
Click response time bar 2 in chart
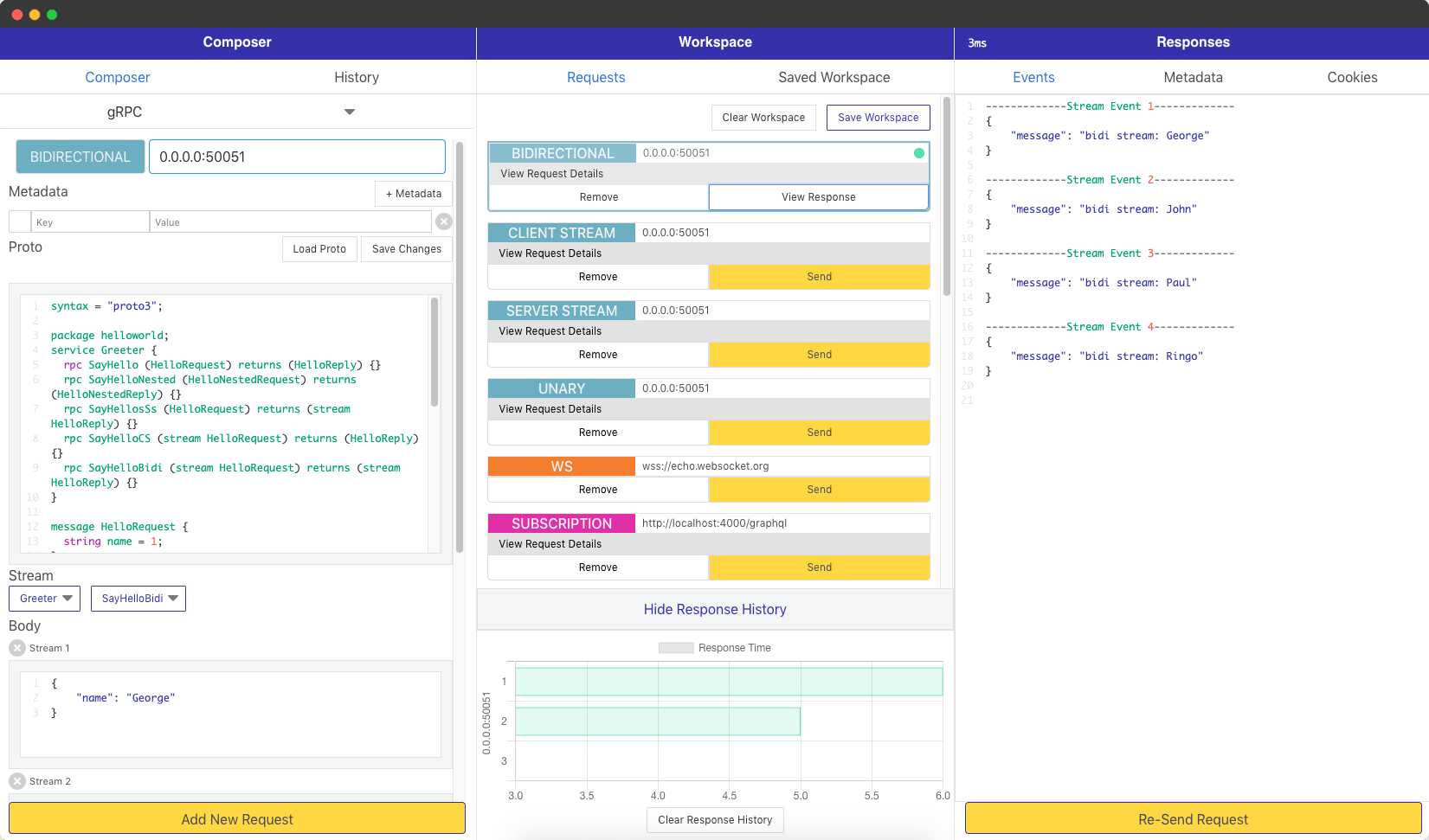click(658, 721)
